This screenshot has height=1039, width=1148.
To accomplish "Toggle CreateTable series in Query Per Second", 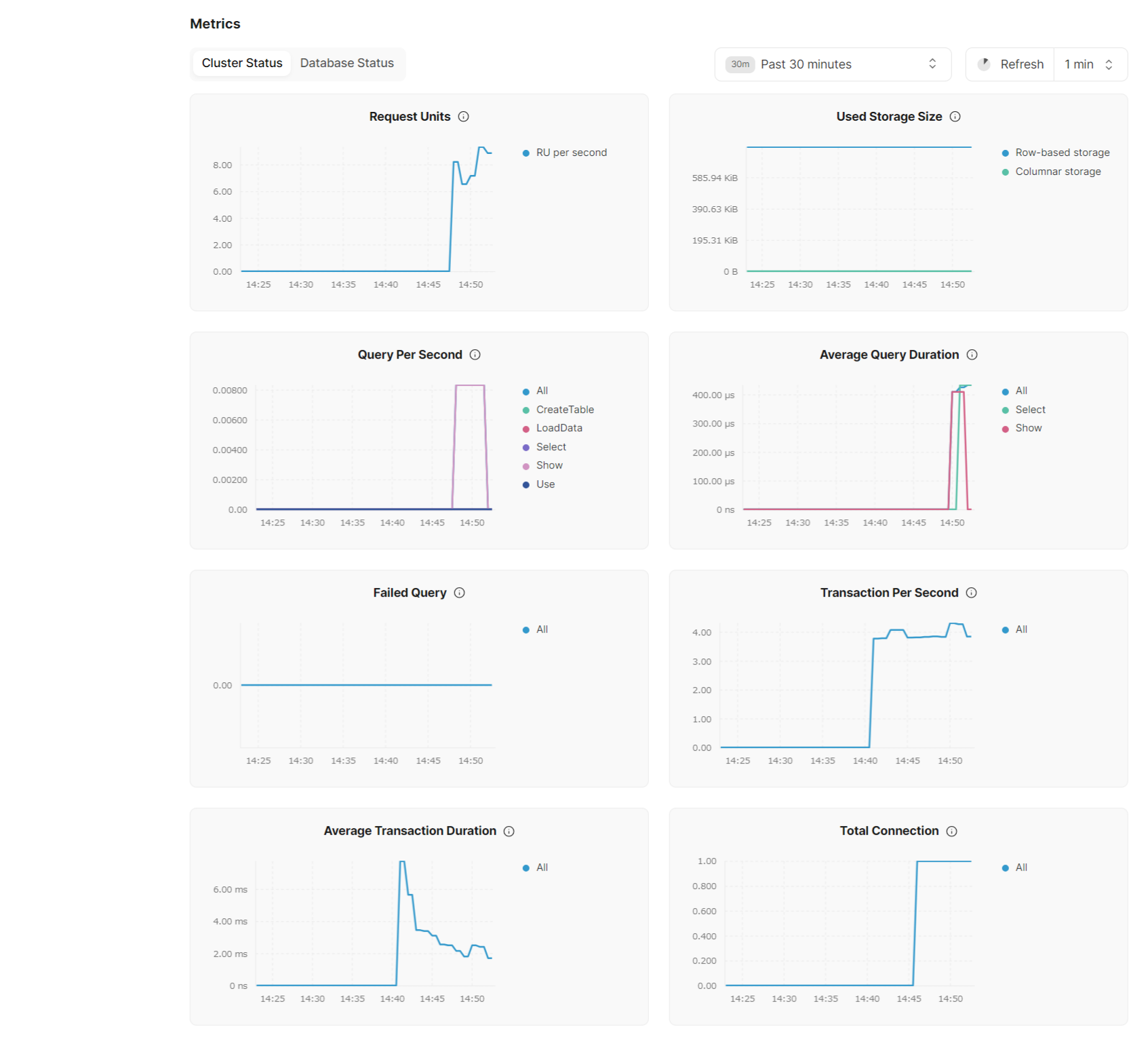I will pos(564,410).
